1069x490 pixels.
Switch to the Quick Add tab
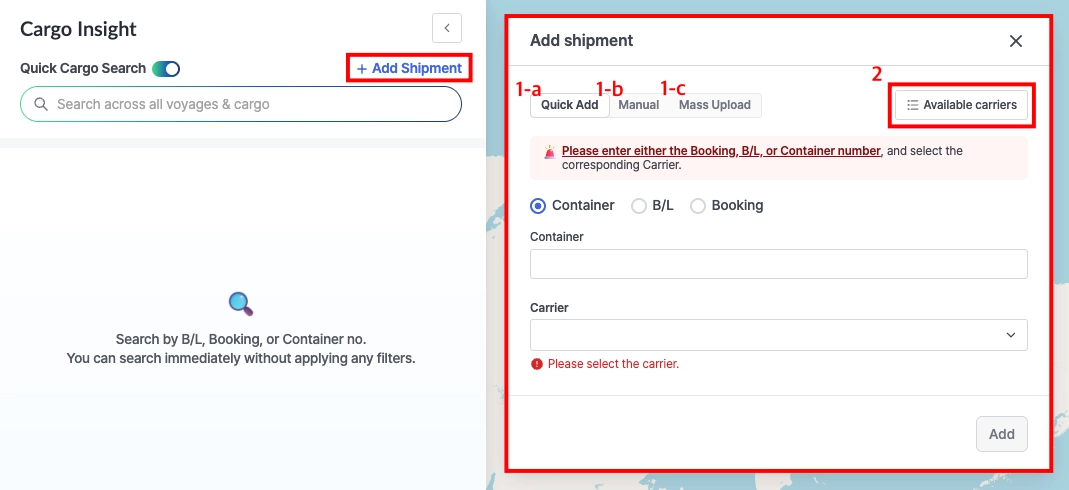(569, 105)
